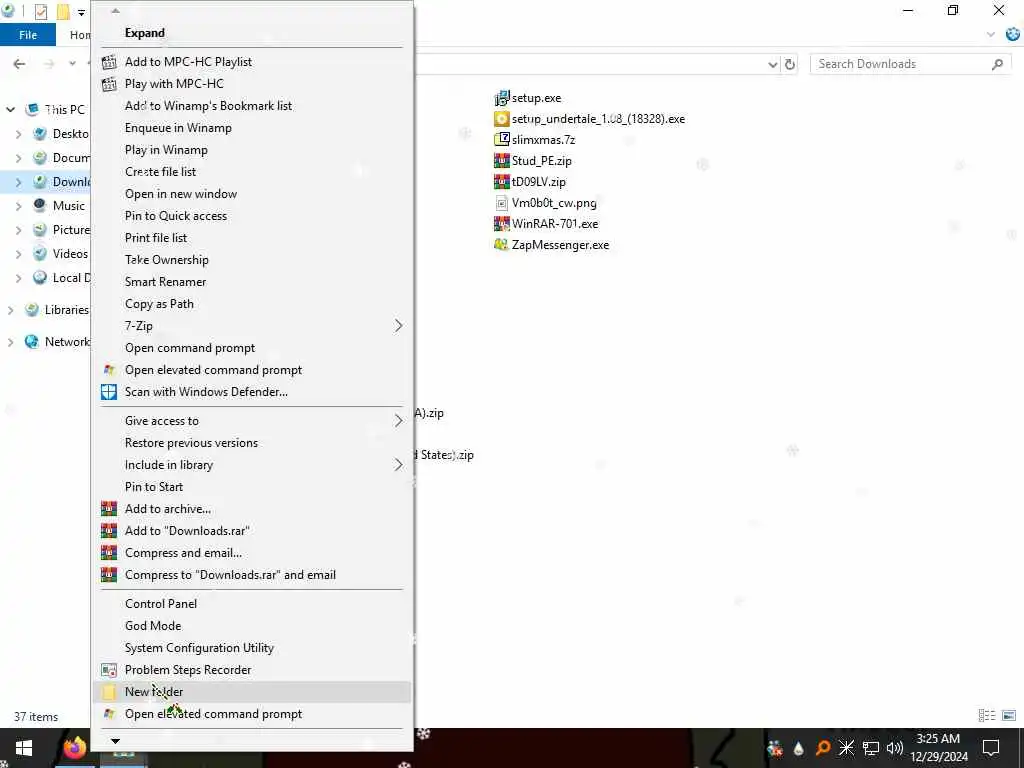Open the quick access toolbar dropdown arrow
The image size is (1024, 768).
tap(81, 12)
